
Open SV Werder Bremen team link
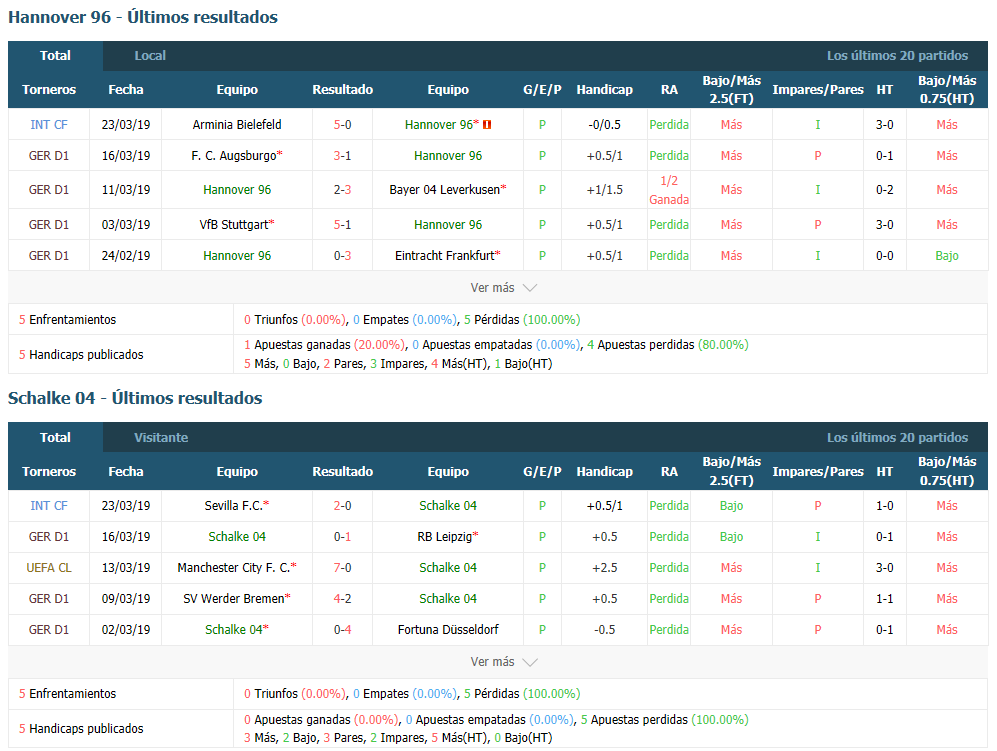coord(234,599)
